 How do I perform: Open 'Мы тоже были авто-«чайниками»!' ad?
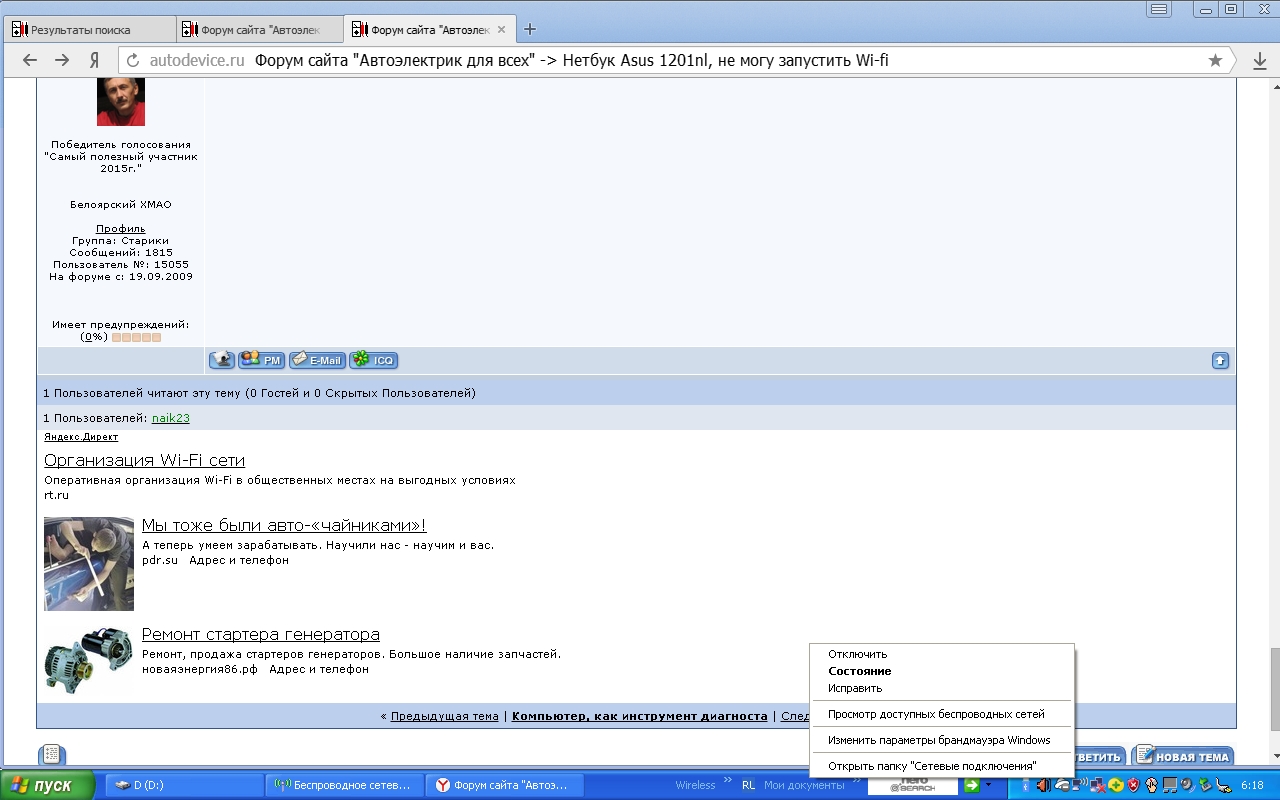(x=284, y=525)
